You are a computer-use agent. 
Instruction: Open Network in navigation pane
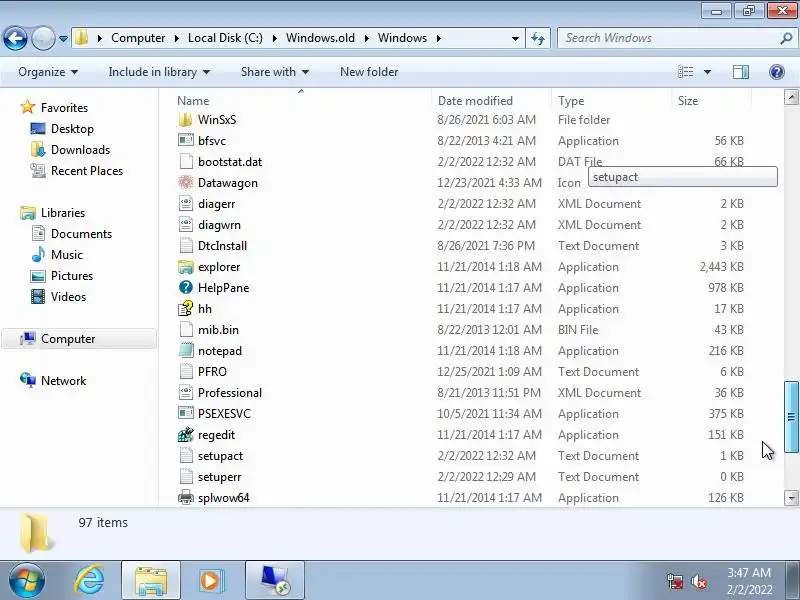click(x=63, y=381)
